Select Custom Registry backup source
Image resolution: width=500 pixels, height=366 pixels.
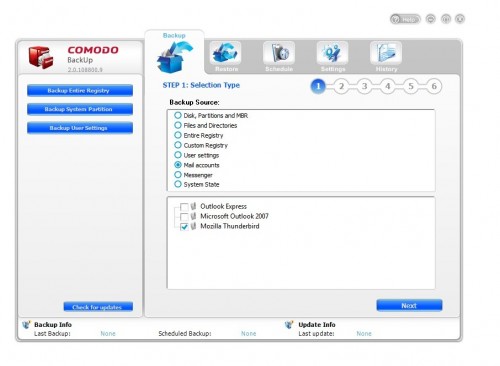pos(178,145)
